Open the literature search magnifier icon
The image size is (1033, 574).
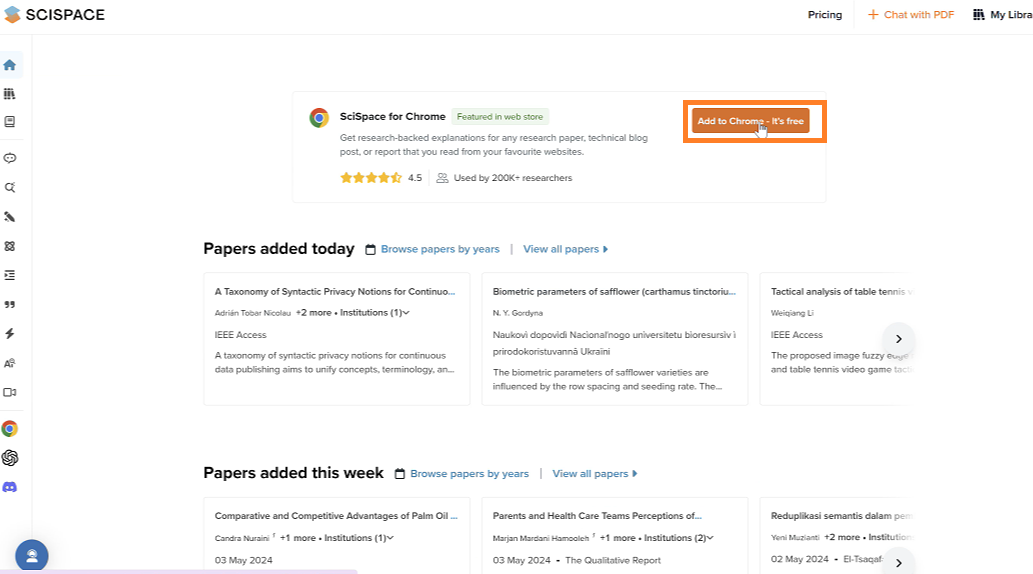pyautogui.click(x=10, y=187)
